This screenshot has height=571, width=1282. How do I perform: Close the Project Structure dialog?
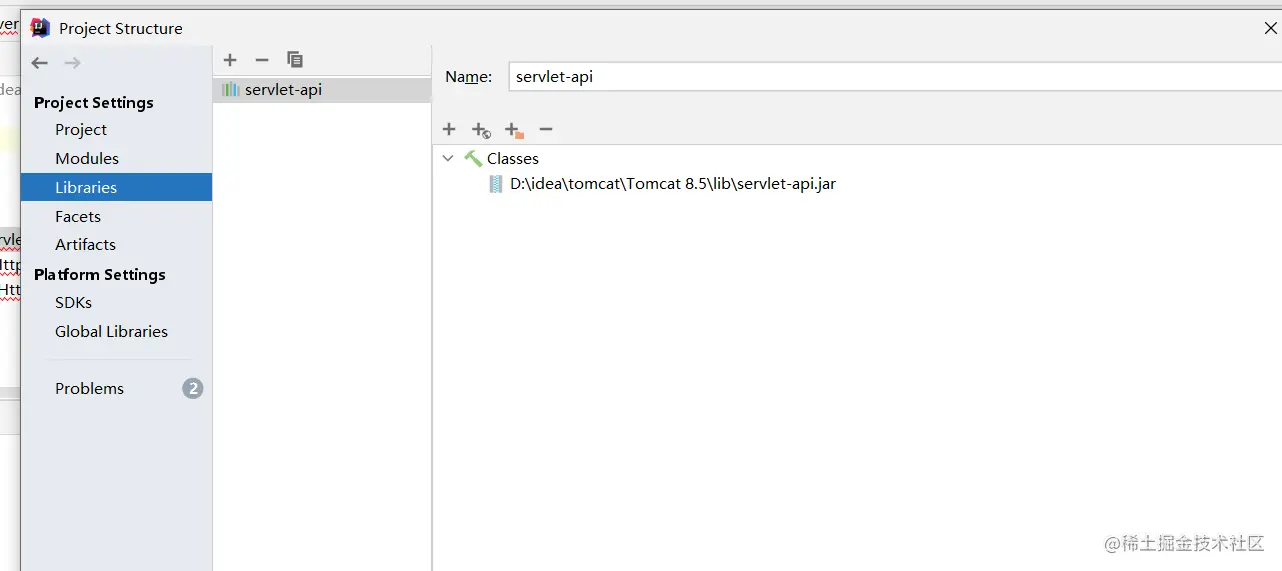point(1270,28)
